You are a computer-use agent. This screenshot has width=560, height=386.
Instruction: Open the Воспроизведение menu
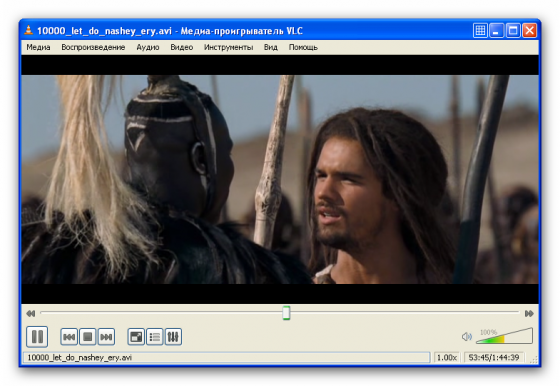click(93, 47)
